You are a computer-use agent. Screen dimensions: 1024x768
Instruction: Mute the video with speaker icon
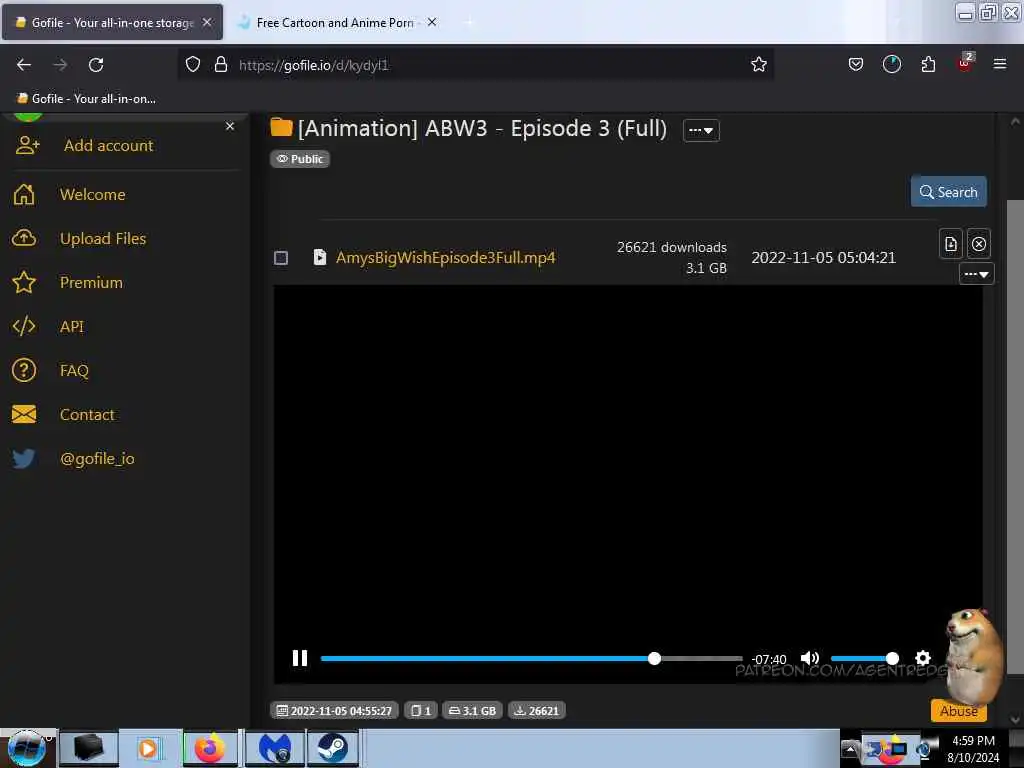(810, 658)
